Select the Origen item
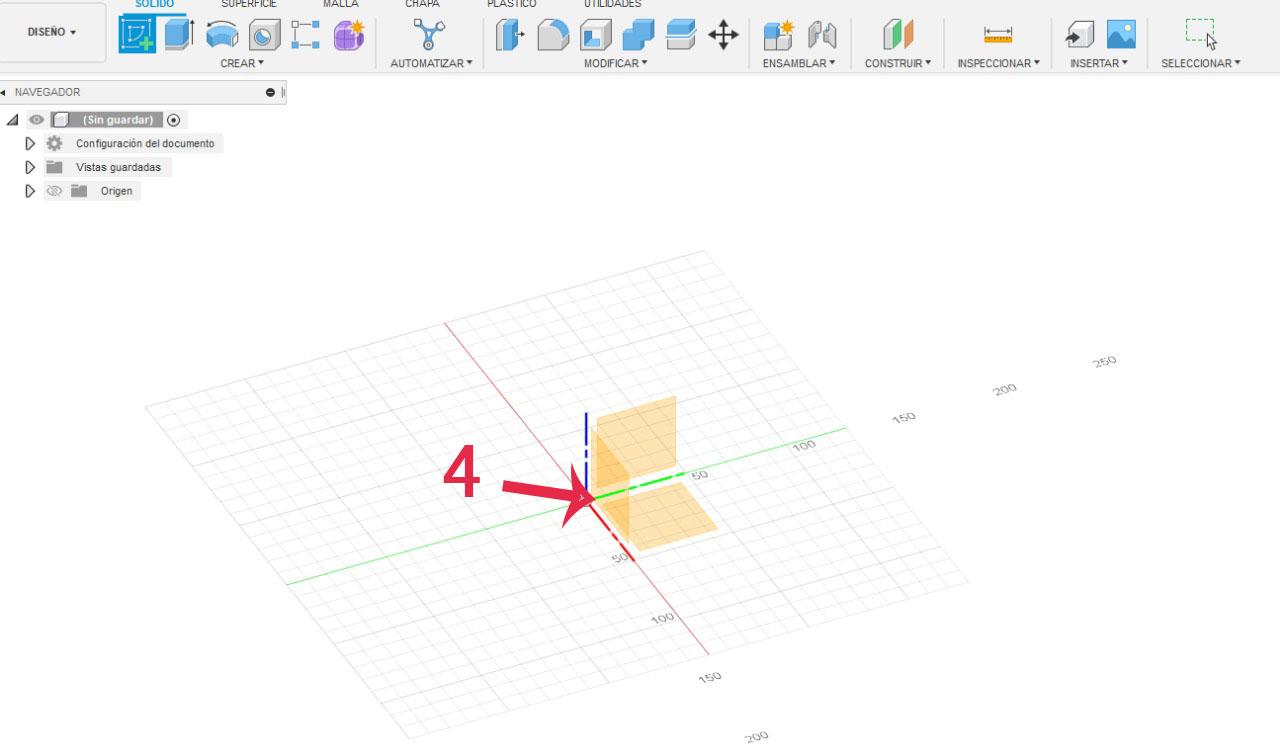This screenshot has height=753, width=1280. [116, 191]
